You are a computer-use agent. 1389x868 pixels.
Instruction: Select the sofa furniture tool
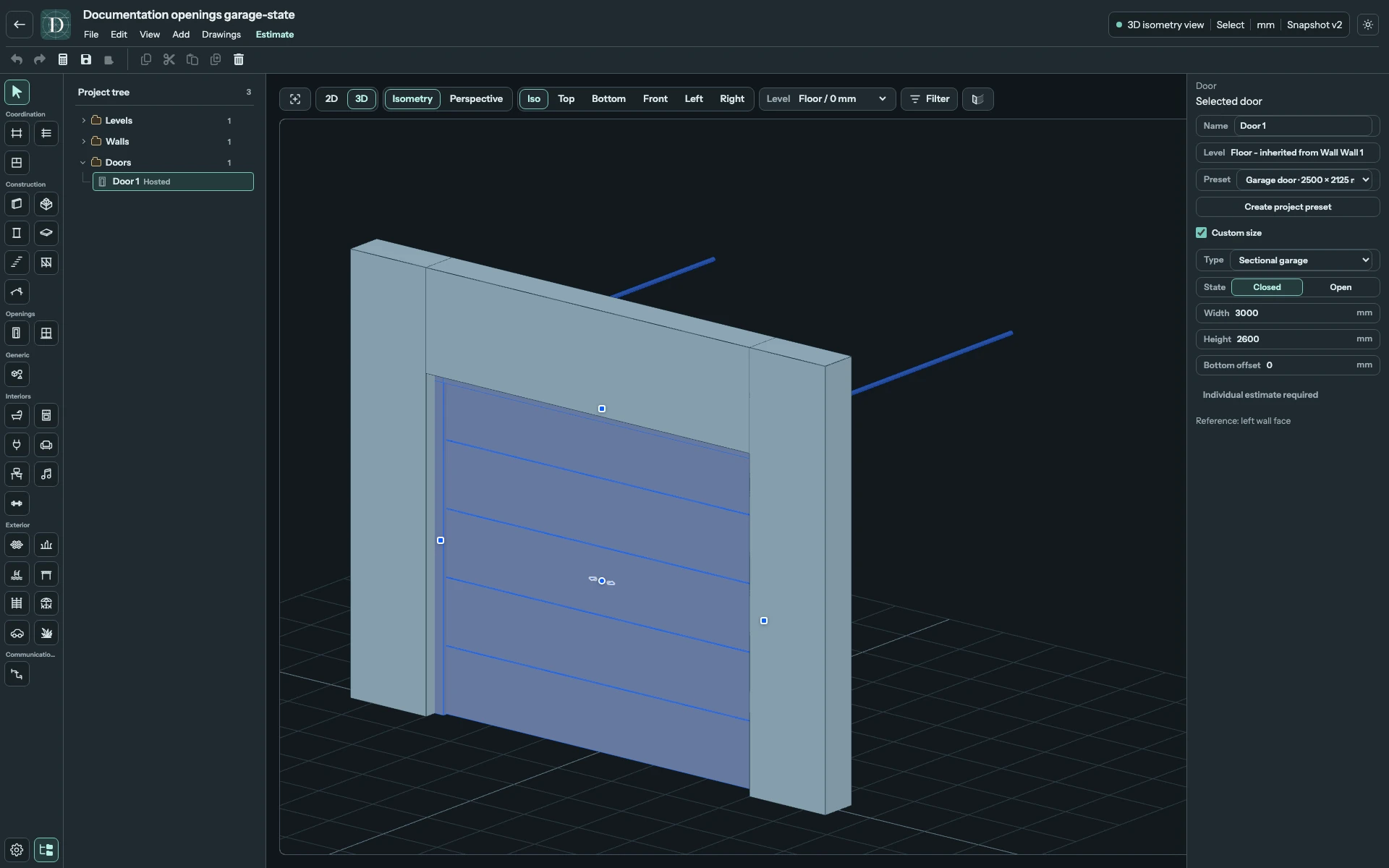pyautogui.click(x=46, y=445)
